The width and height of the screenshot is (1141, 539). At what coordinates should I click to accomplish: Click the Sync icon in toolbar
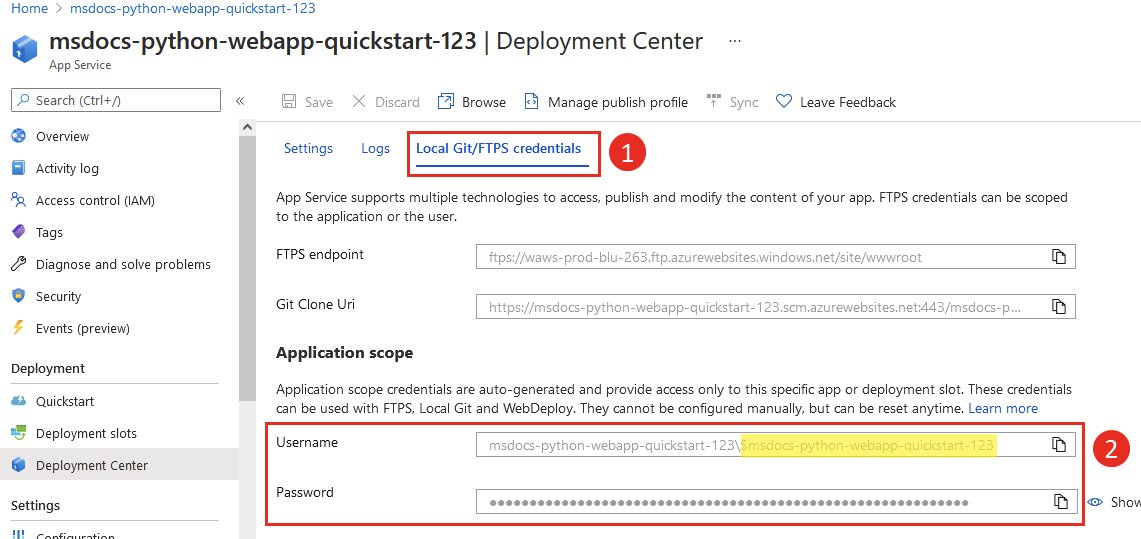[x=714, y=102]
